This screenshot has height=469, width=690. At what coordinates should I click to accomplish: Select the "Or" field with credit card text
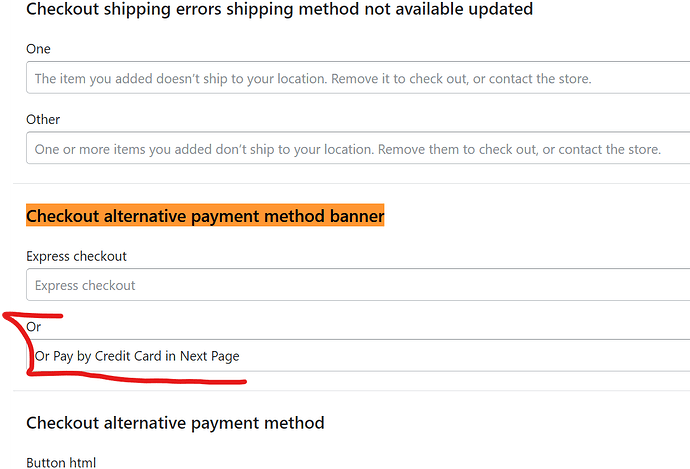(x=358, y=356)
